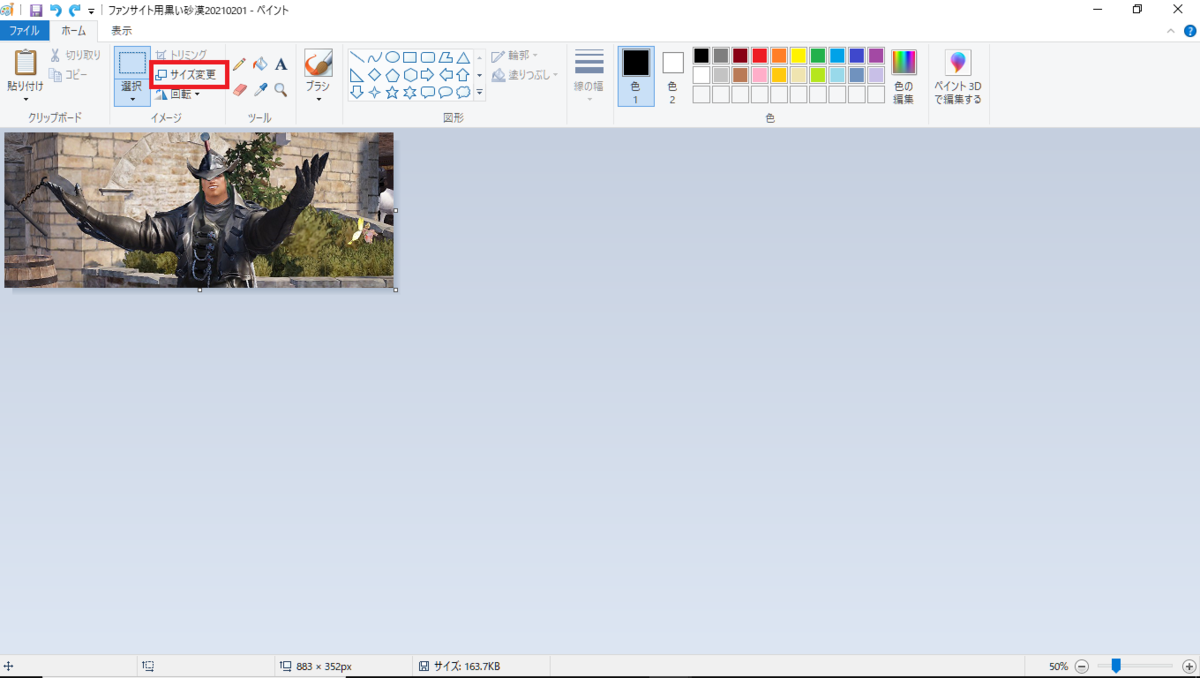
Task: Choose the Line shape
Action: 356,57
